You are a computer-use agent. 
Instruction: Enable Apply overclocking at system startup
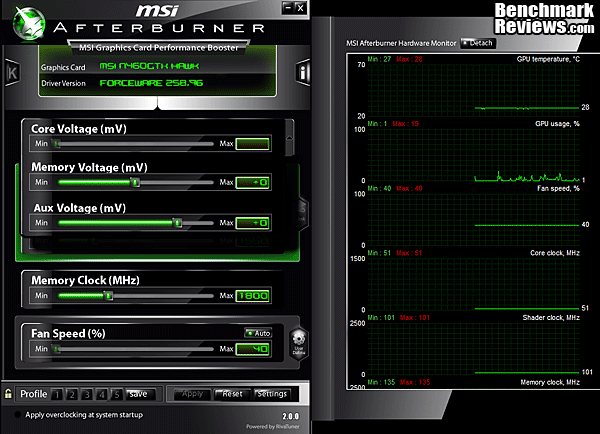17,414
